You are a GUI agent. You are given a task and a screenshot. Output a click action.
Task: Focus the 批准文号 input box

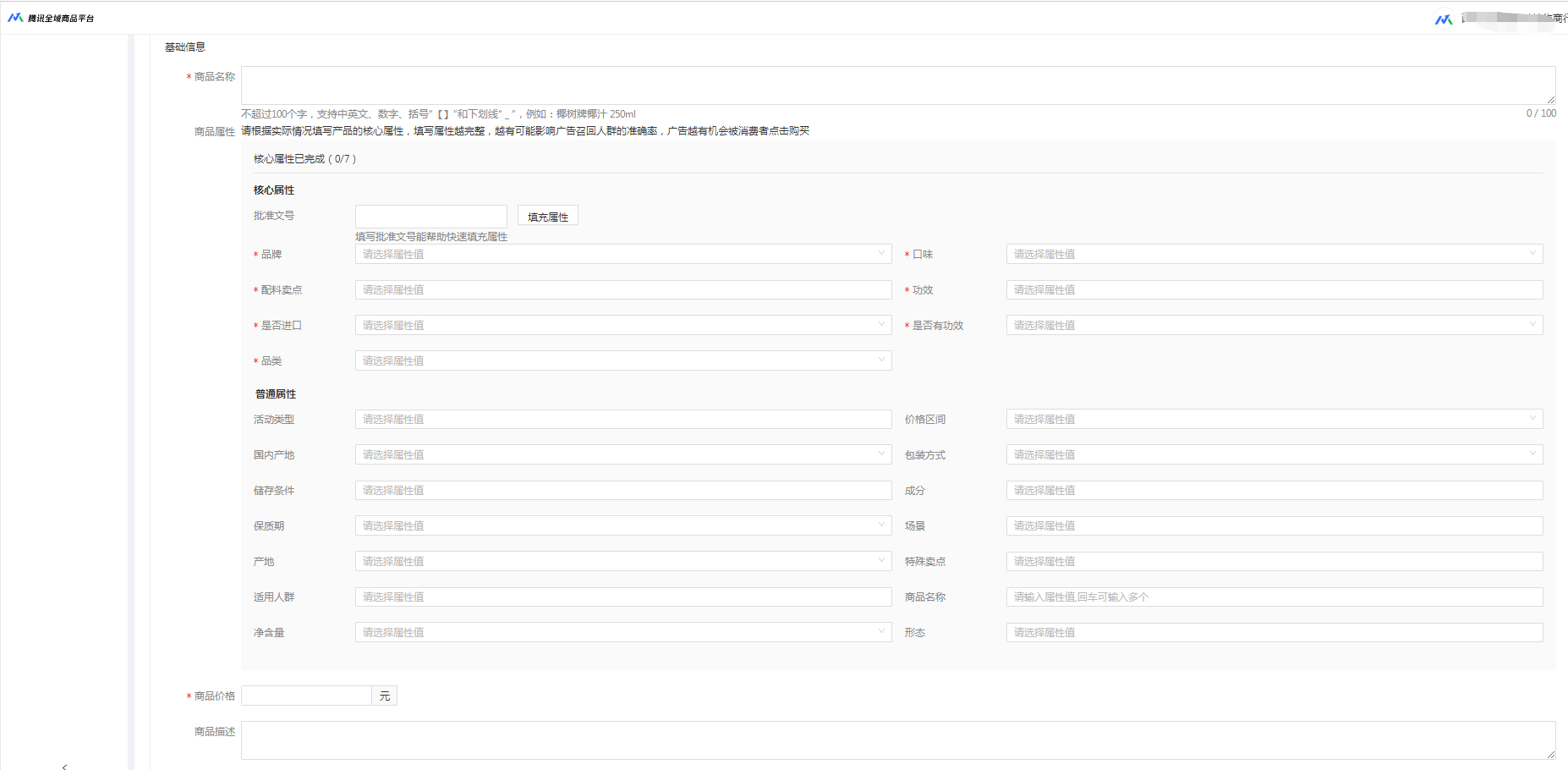[430, 216]
